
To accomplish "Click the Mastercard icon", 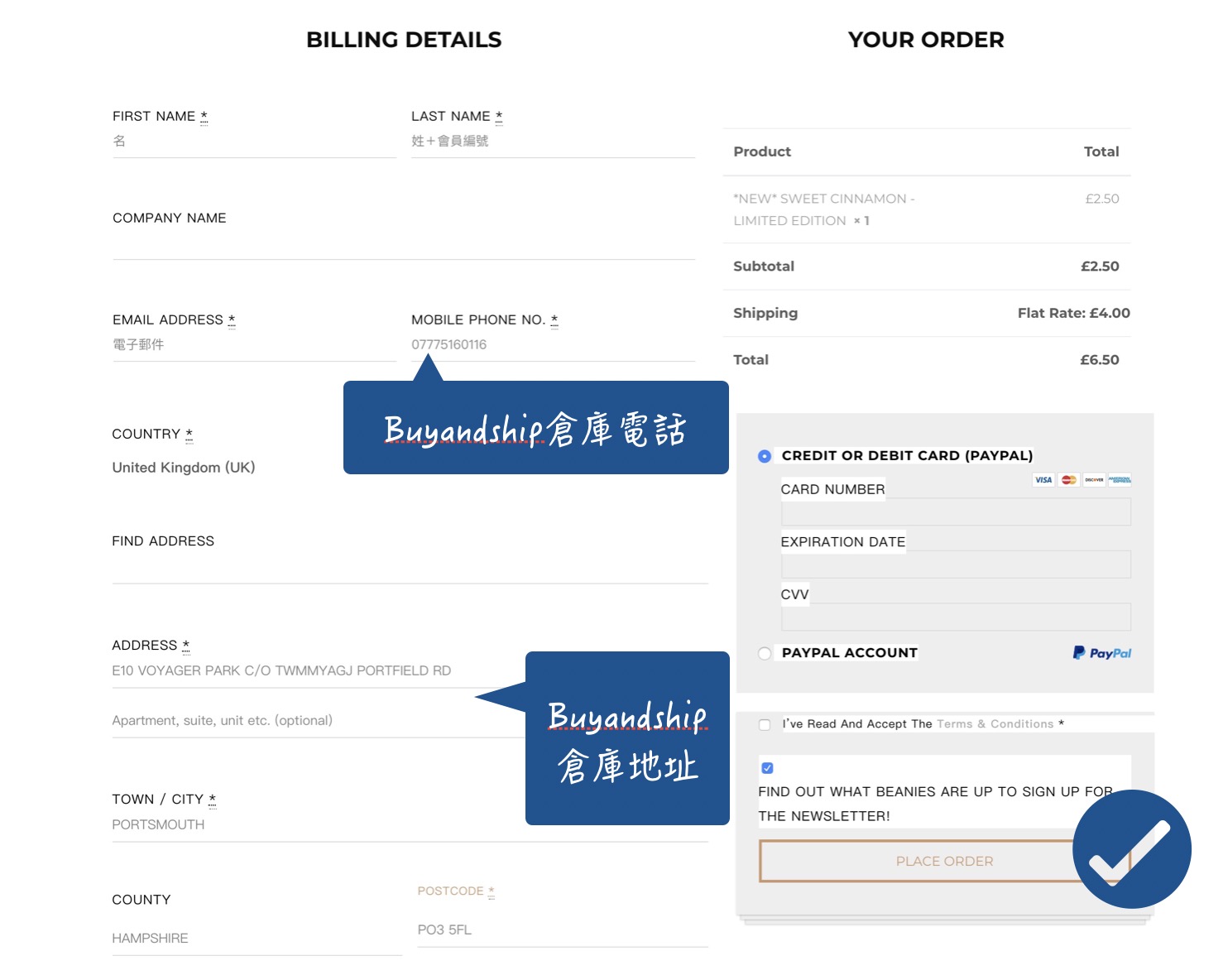I will coord(1068,480).
